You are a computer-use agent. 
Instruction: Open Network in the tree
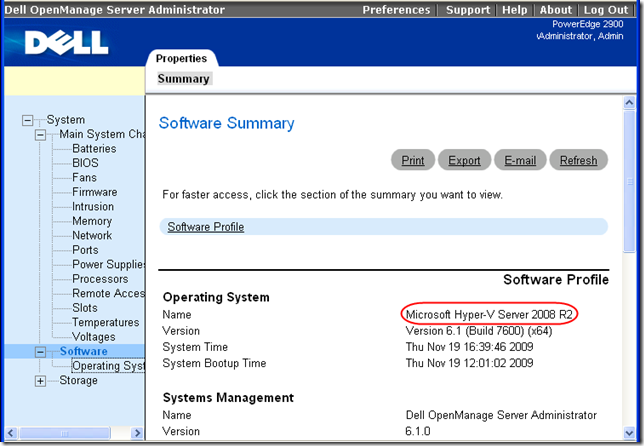(x=92, y=235)
